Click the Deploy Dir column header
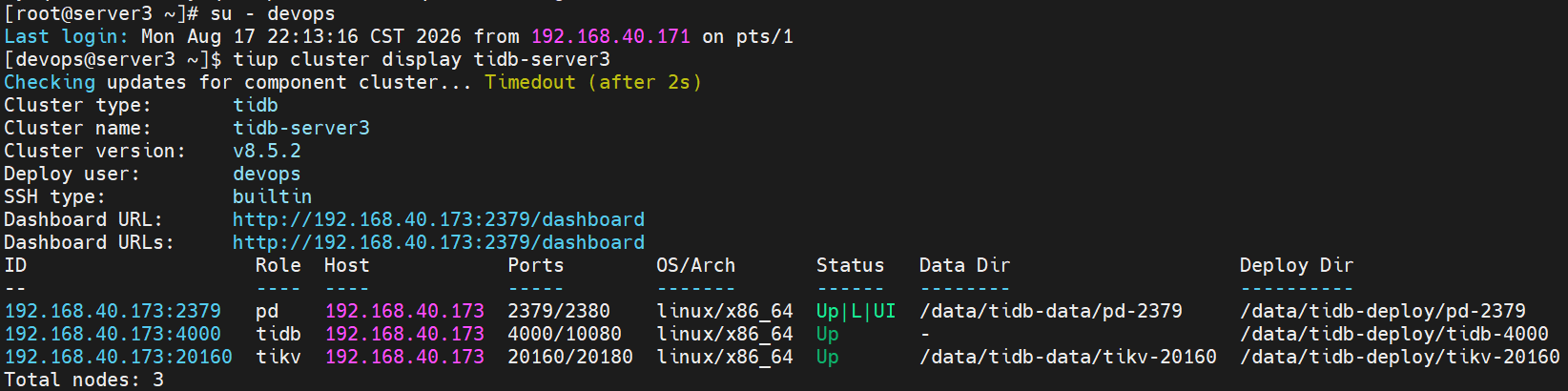 point(1296,265)
